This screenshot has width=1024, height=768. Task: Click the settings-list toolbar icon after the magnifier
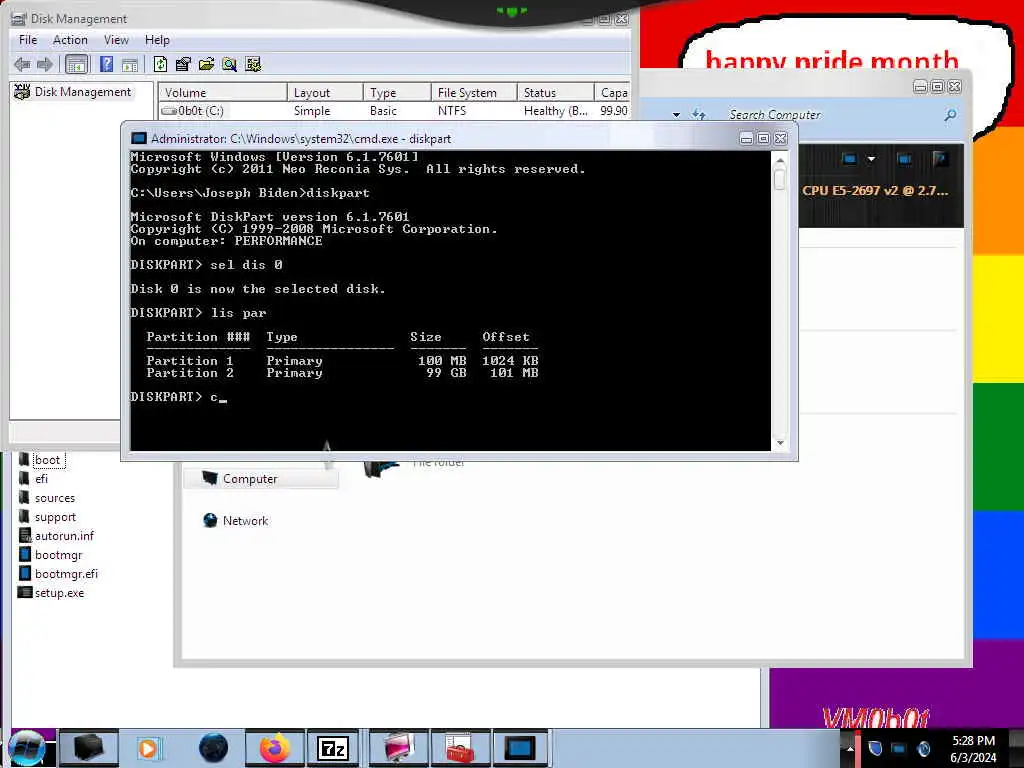(x=253, y=64)
